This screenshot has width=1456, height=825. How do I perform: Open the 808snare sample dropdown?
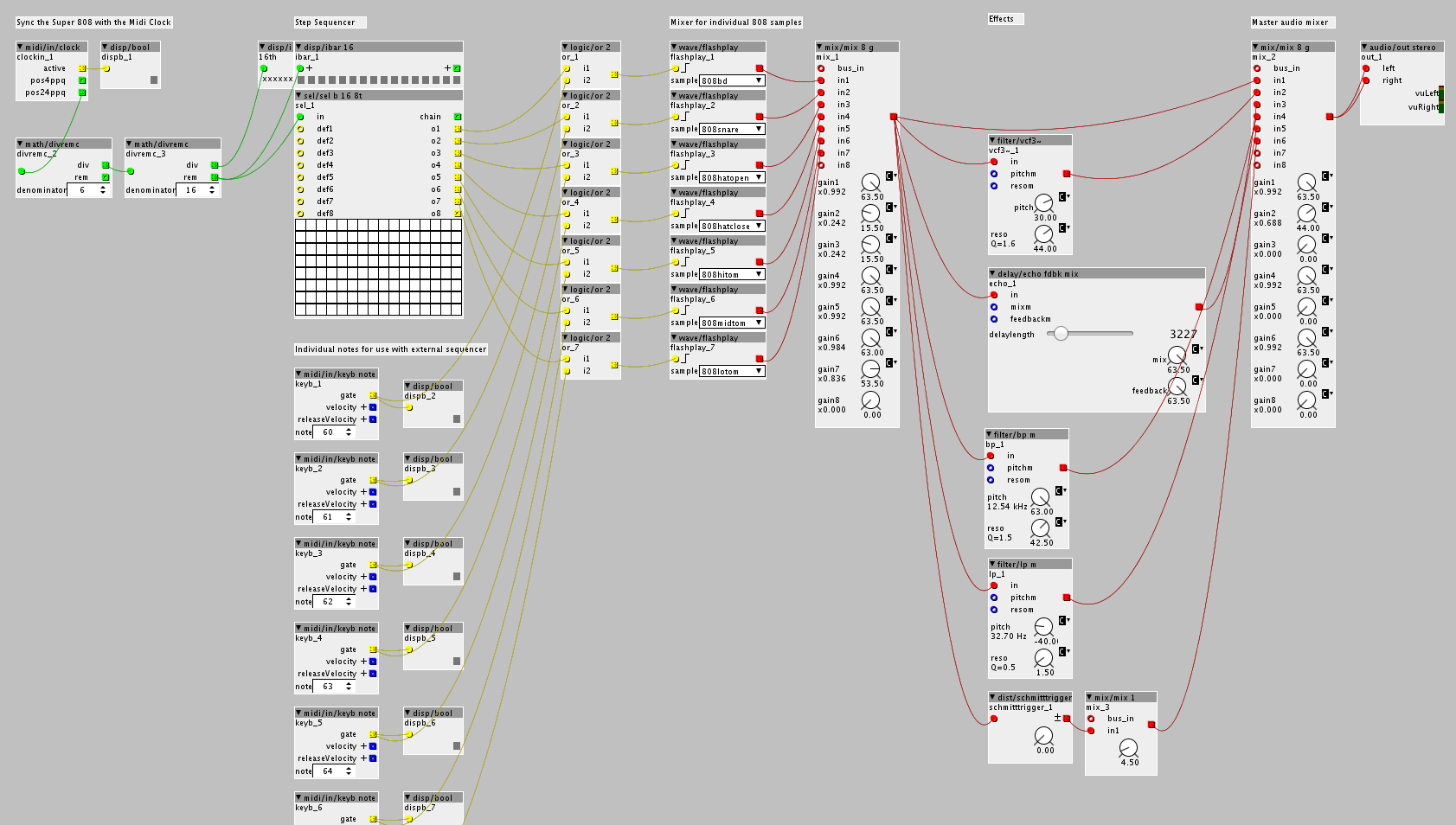pos(732,129)
